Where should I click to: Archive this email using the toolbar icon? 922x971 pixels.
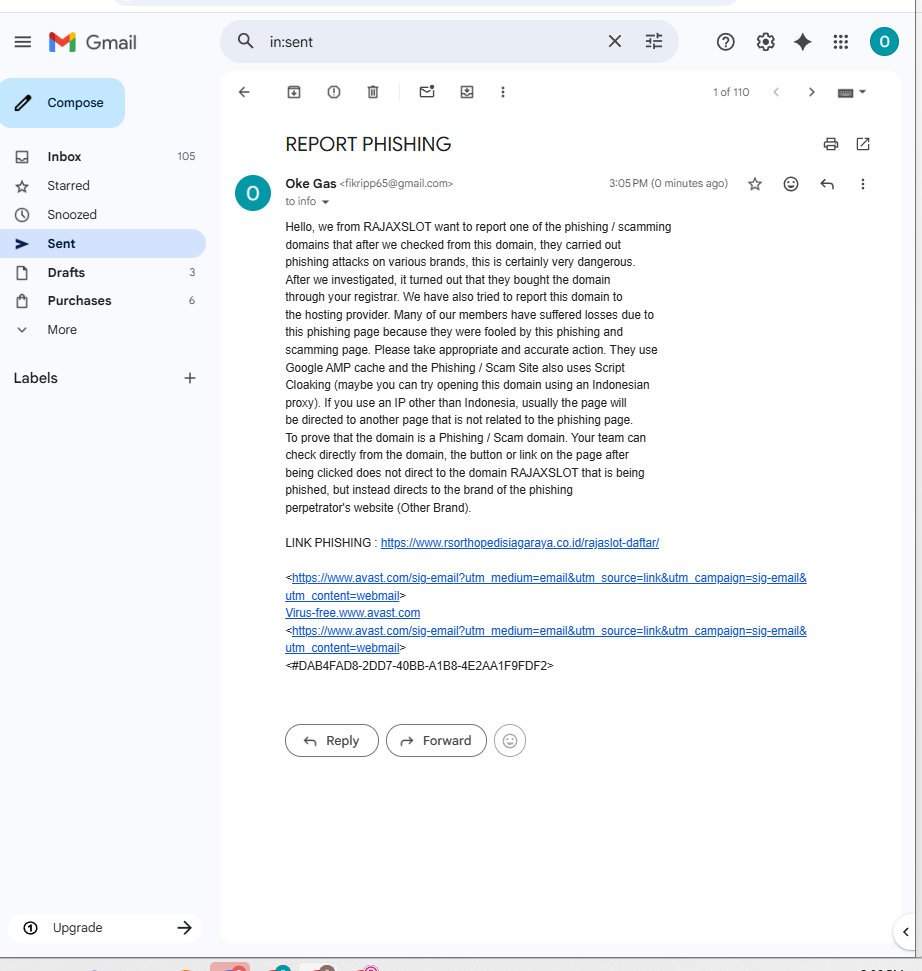pyautogui.click(x=294, y=92)
